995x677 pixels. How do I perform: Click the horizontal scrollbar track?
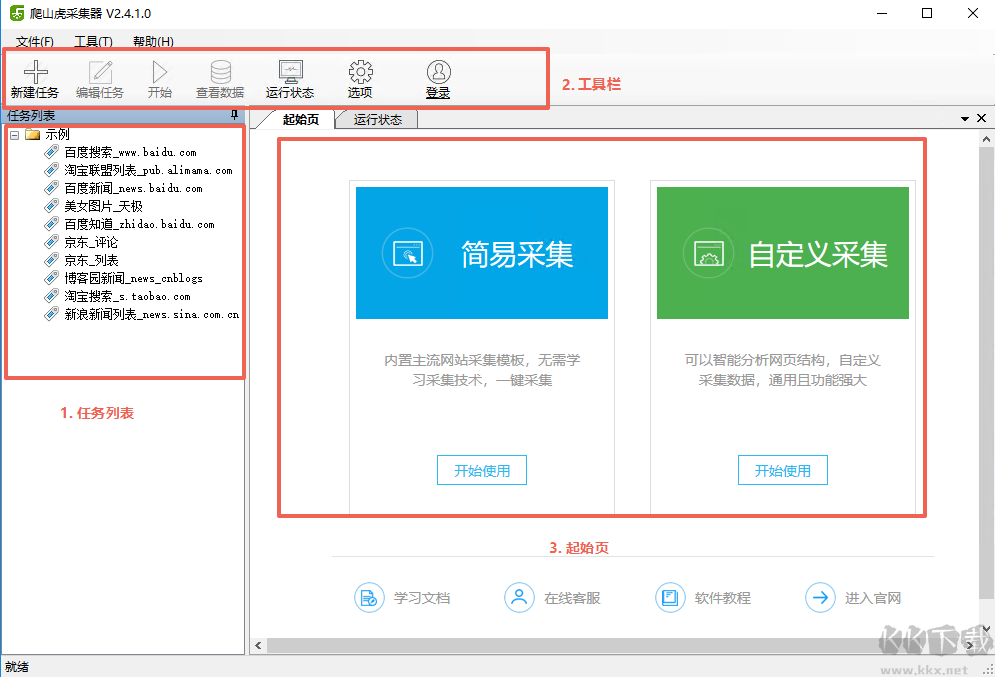(614, 645)
